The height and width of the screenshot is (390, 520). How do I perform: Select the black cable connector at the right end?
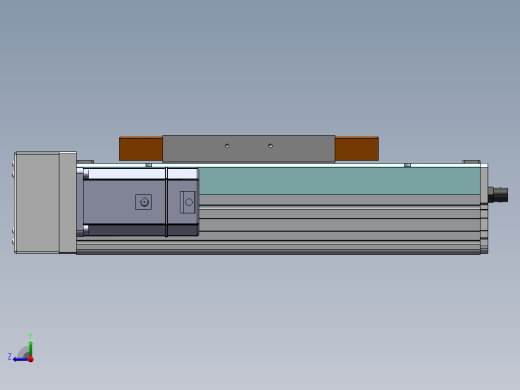498,195
